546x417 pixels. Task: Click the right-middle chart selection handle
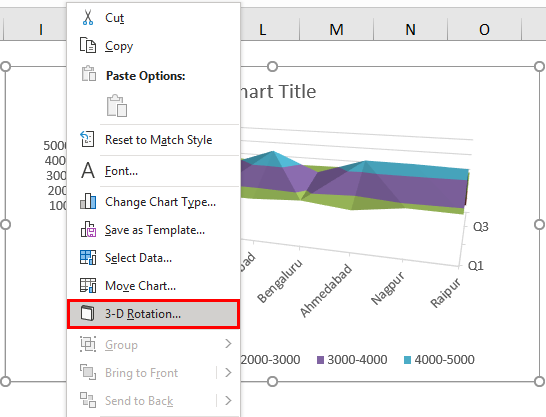tap(539, 225)
